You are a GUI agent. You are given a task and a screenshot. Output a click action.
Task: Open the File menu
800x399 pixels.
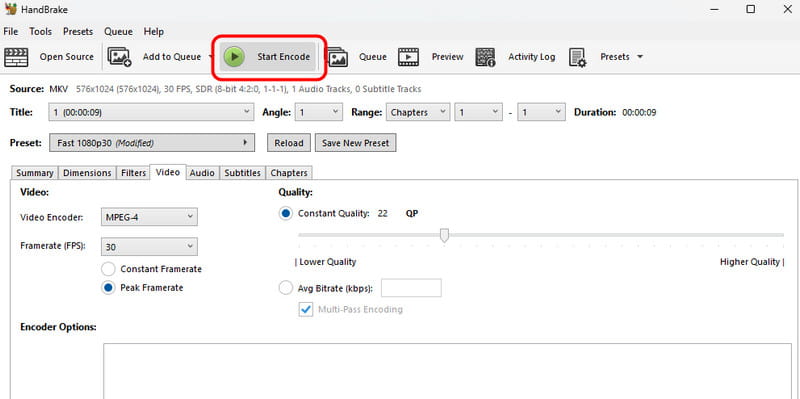coord(11,32)
